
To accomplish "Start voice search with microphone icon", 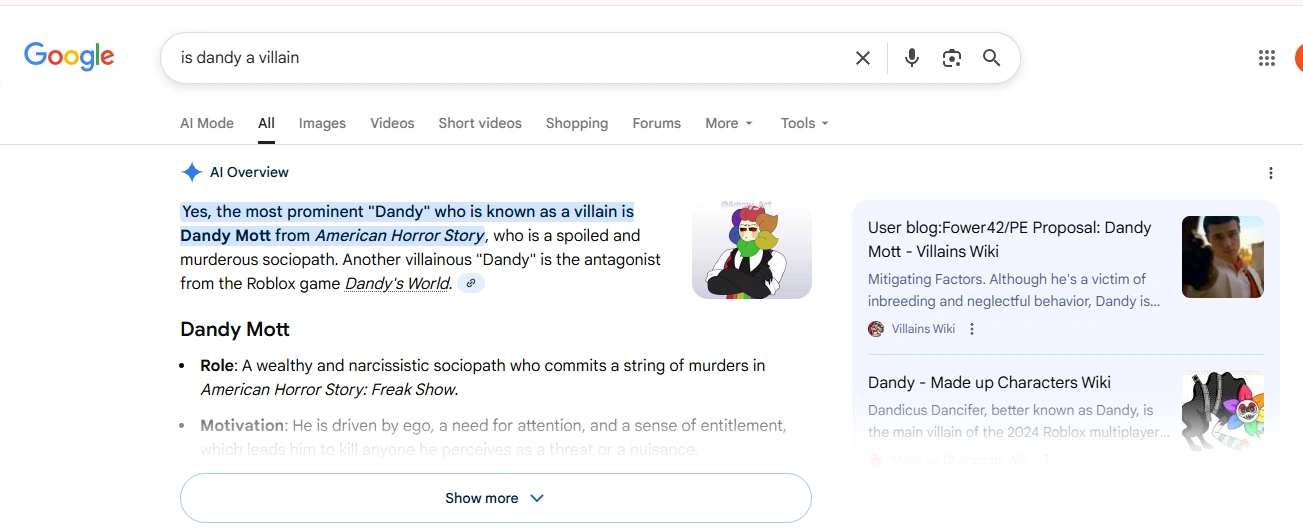I will point(911,58).
